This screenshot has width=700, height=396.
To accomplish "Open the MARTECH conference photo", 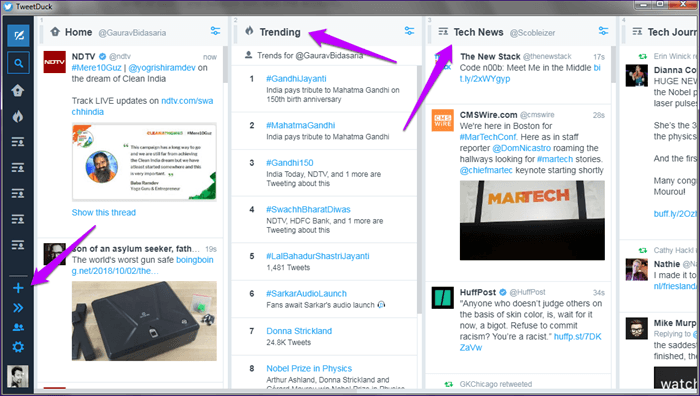I will [x=532, y=220].
